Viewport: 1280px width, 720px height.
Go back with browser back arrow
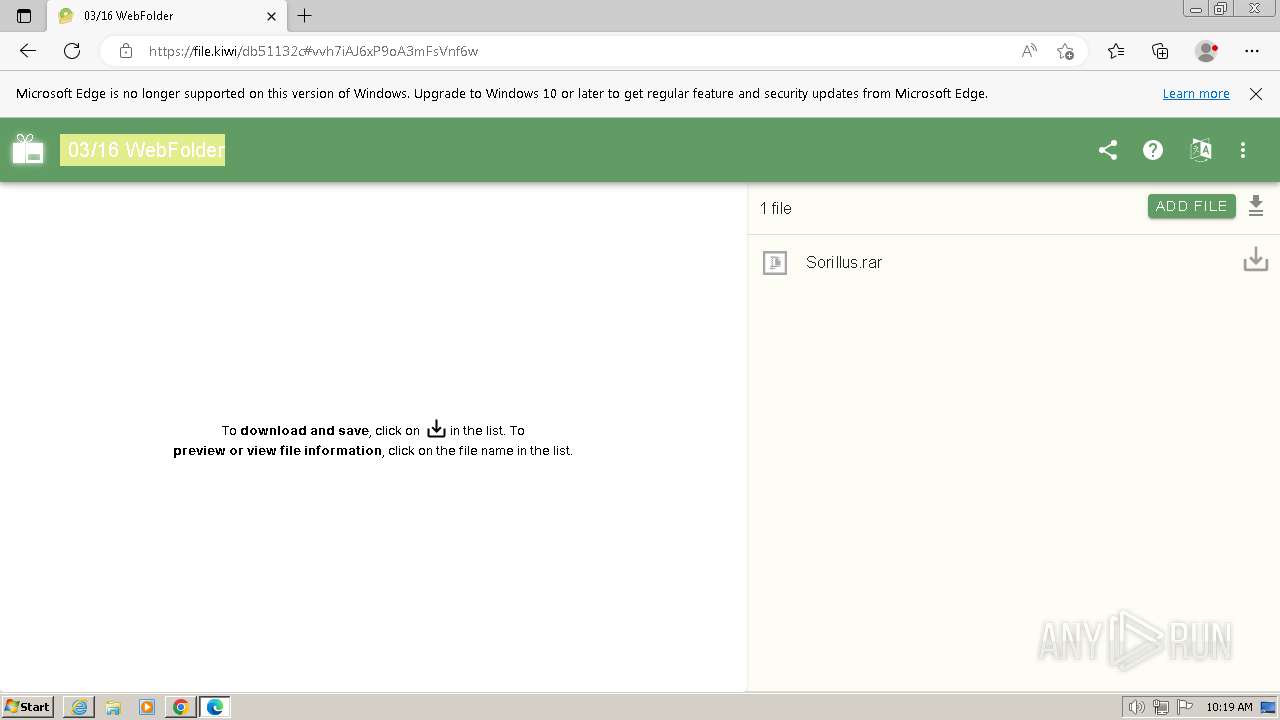[28, 51]
